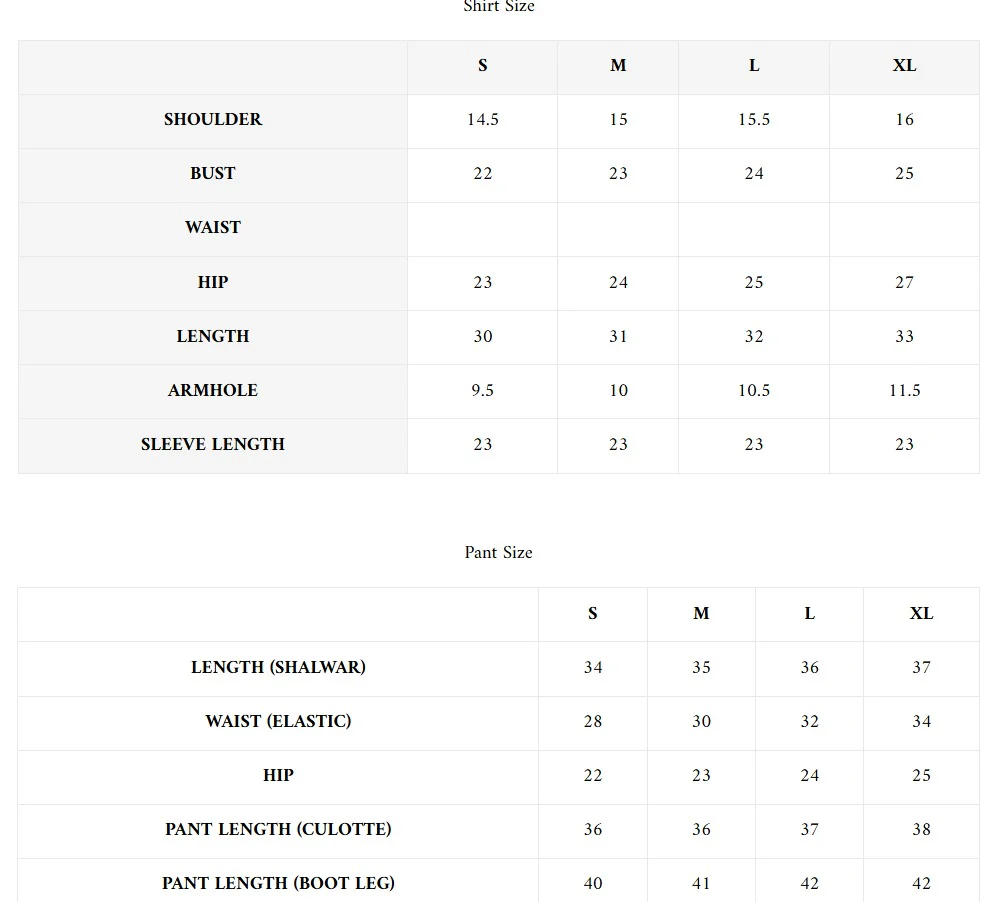Click the armhole value 11.5 for XL
This screenshot has height=902, width=991.
[904, 391]
